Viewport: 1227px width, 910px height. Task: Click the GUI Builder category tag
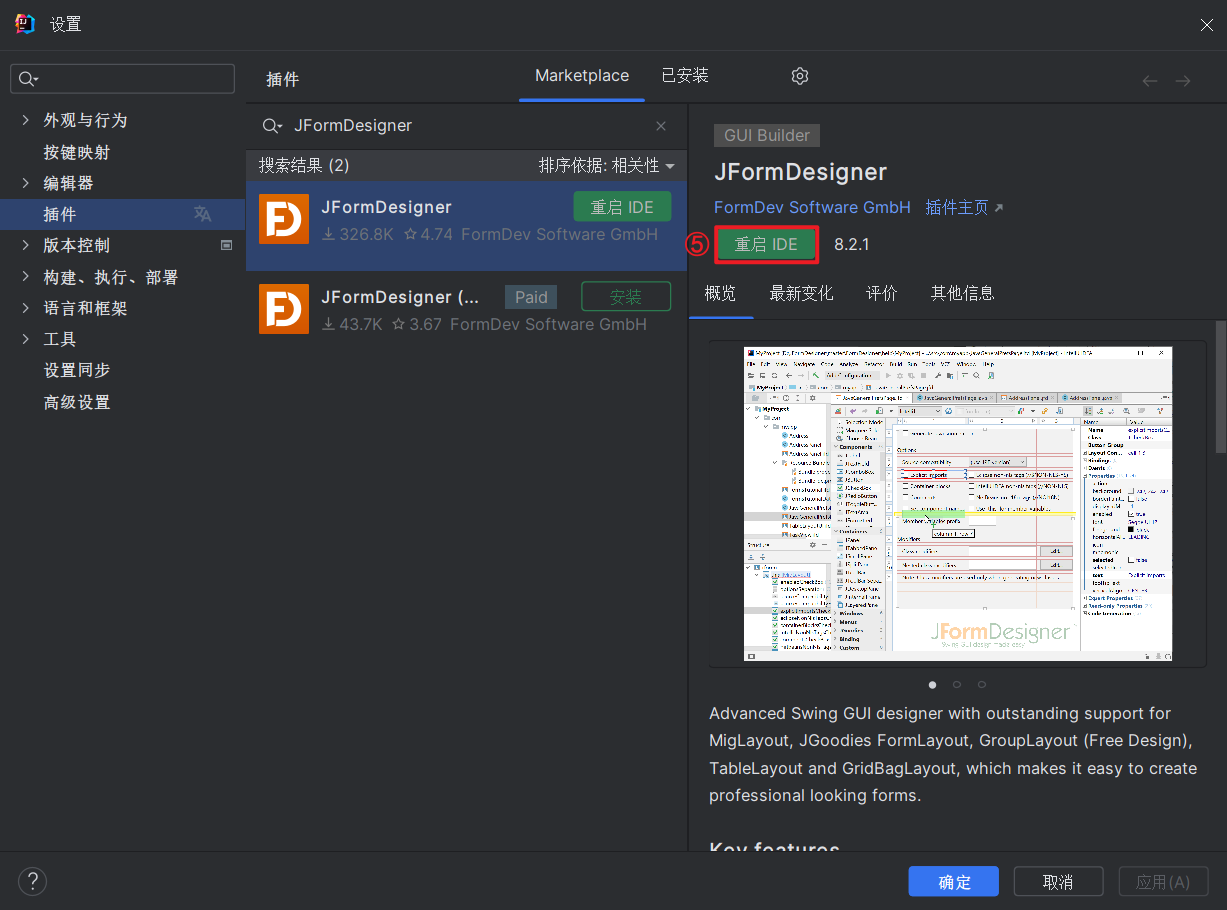pos(767,135)
